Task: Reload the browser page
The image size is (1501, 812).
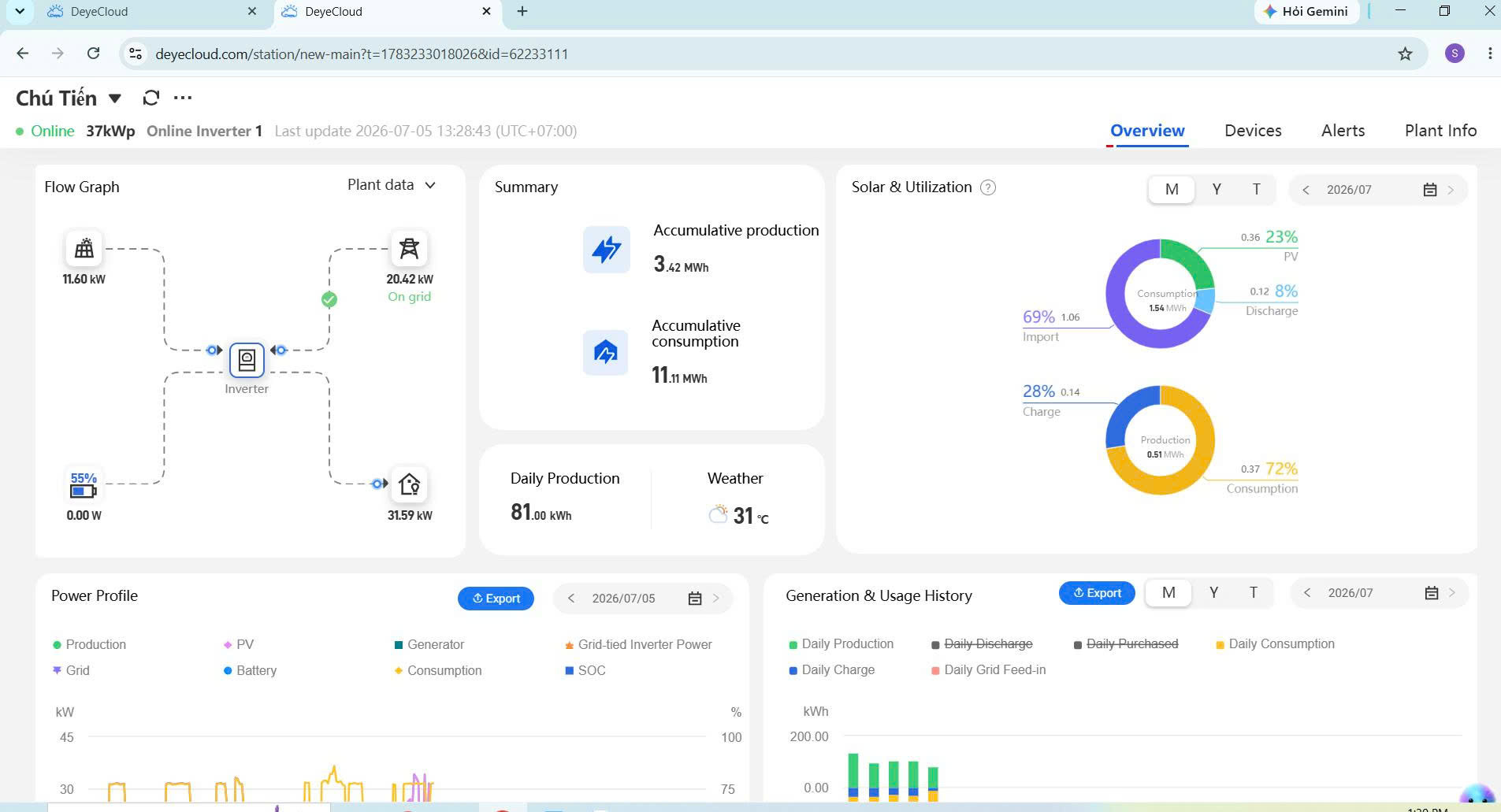Action: click(x=93, y=54)
